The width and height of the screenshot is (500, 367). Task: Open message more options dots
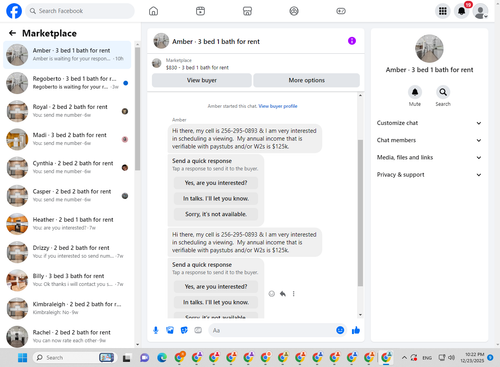tap(294, 294)
